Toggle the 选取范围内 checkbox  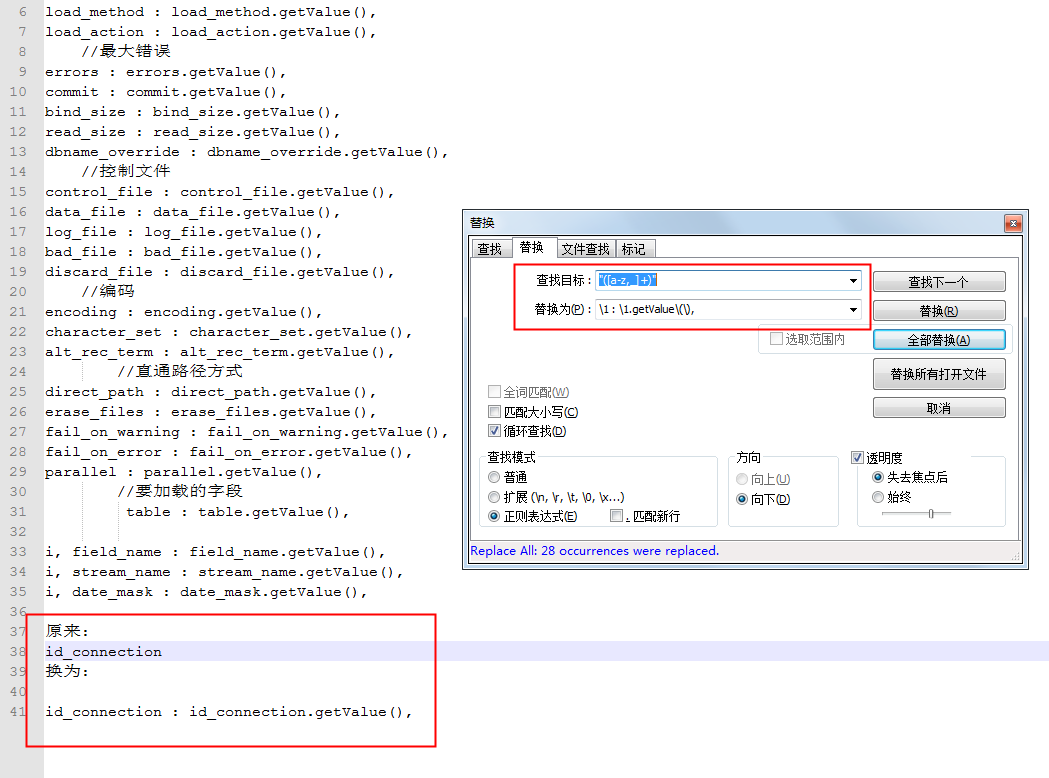pos(776,339)
